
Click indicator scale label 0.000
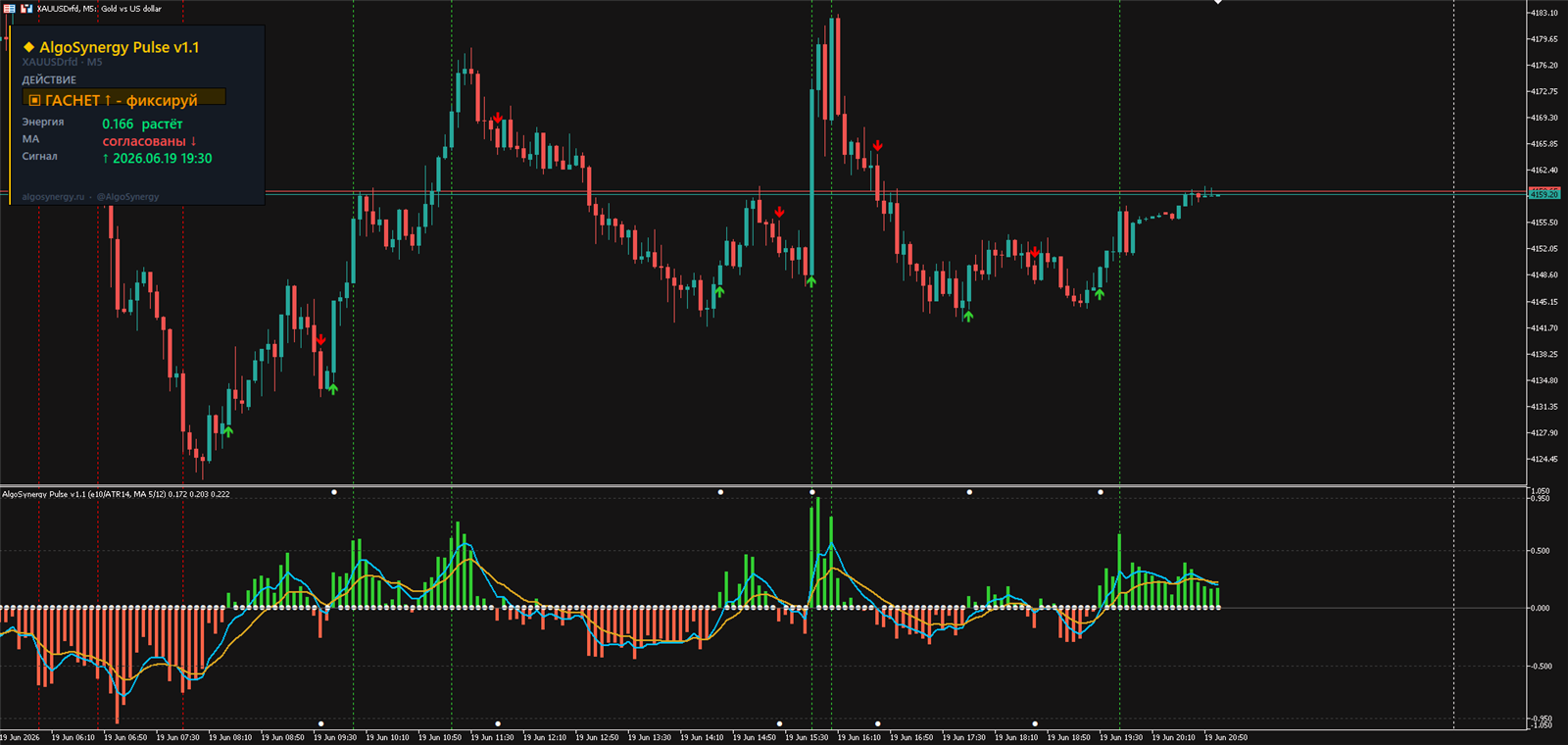tap(1541, 608)
